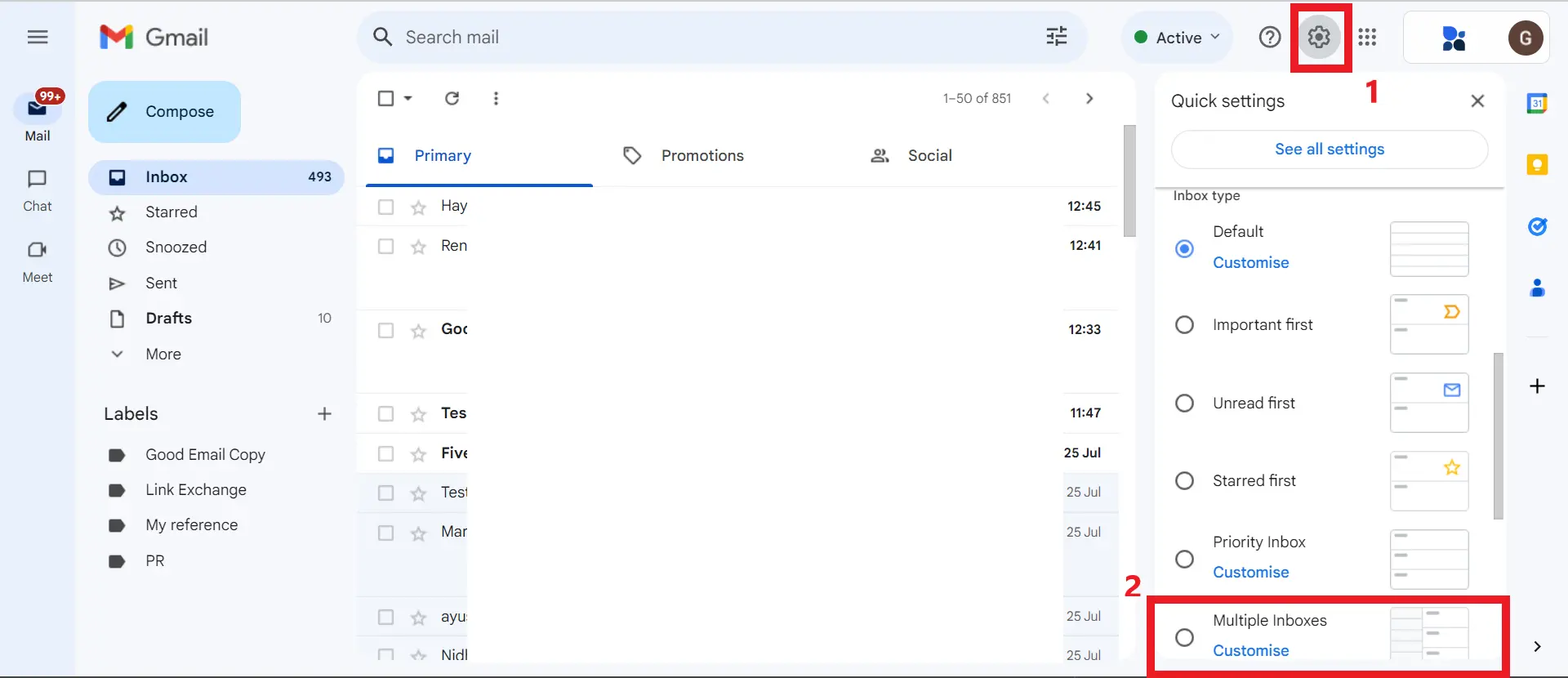Click Customise under Default
The height and width of the screenshot is (678, 1568).
click(1250, 263)
